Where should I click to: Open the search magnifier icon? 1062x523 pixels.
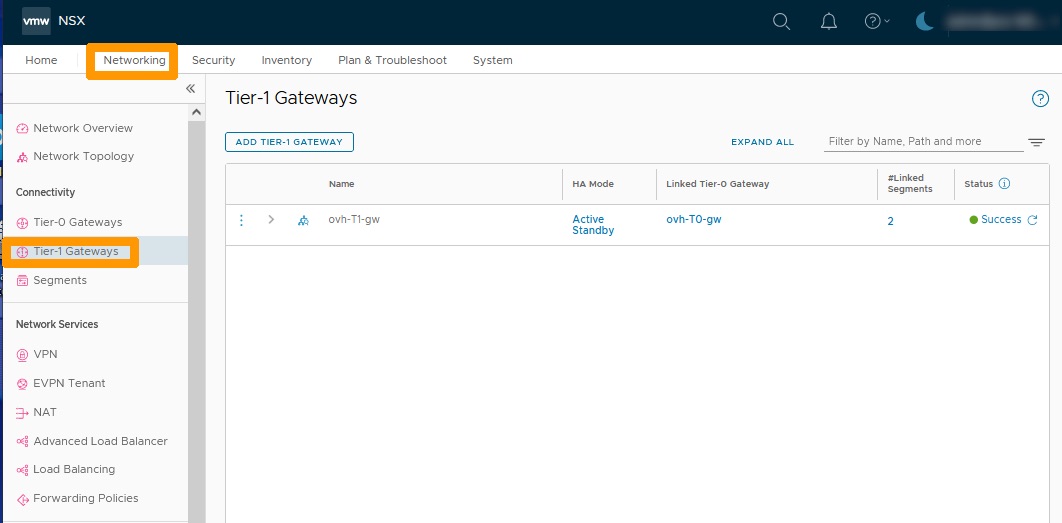[782, 22]
